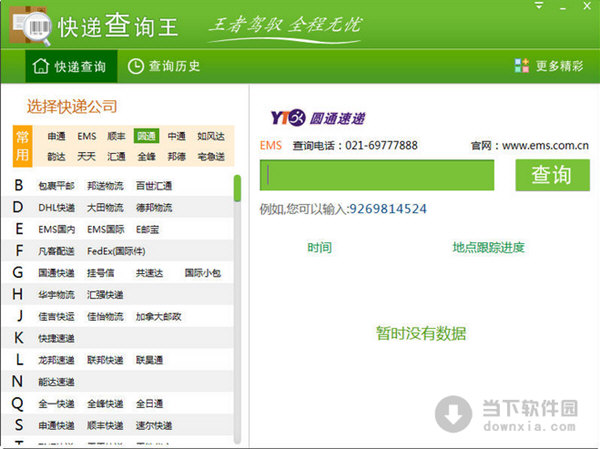Choose 联邦快递 in row L
Viewport: 600px width, 449px height.
105,361
